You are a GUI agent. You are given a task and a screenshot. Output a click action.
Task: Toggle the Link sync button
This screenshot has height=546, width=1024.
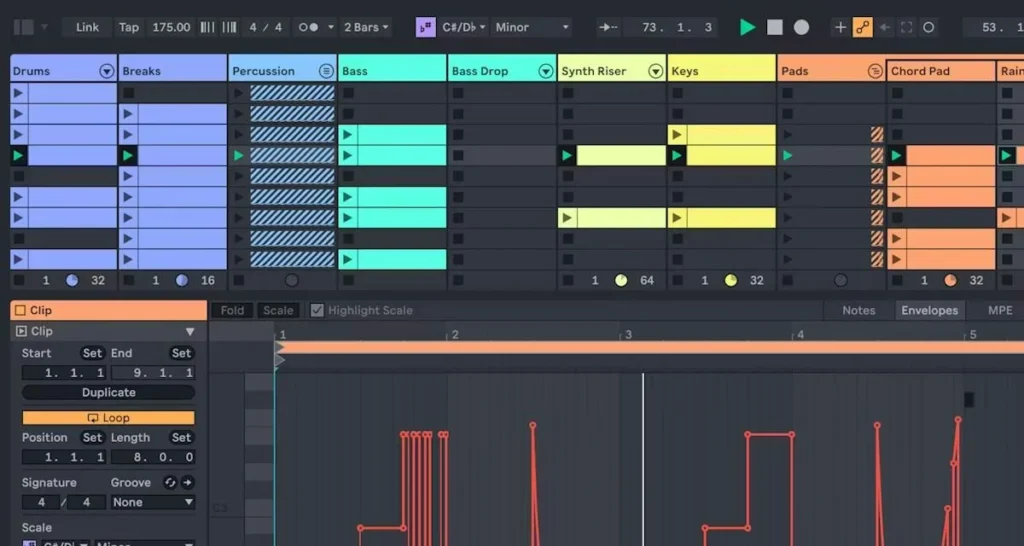(87, 27)
